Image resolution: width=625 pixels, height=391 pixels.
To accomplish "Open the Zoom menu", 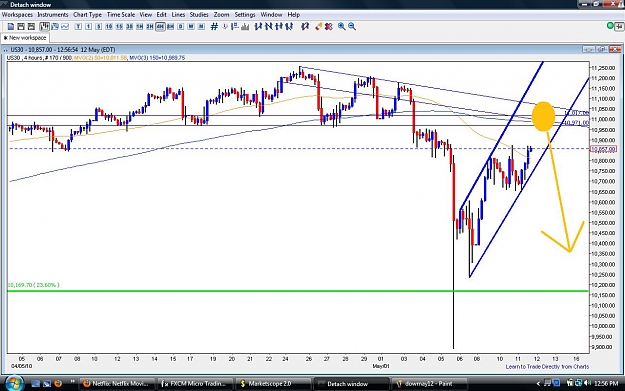I will (x=221, y=15).
